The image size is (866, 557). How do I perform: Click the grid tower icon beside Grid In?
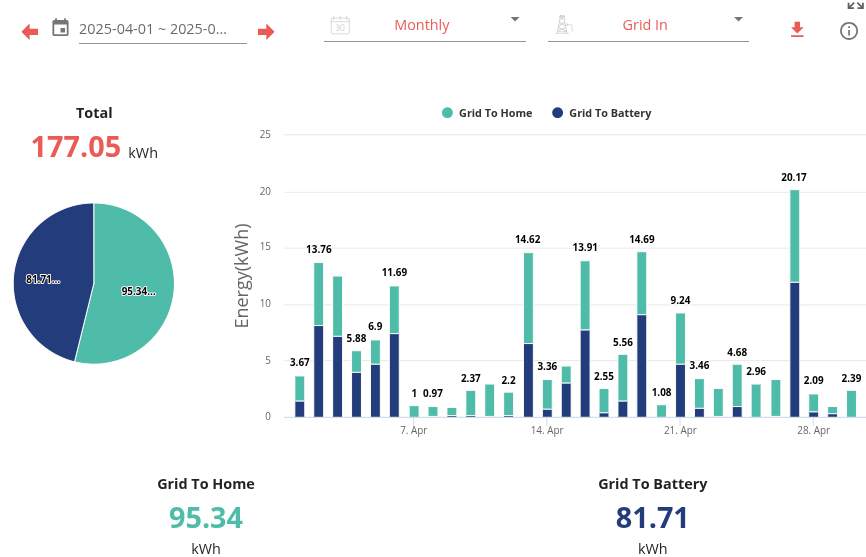pyautogui.click(x=563, y=25)
